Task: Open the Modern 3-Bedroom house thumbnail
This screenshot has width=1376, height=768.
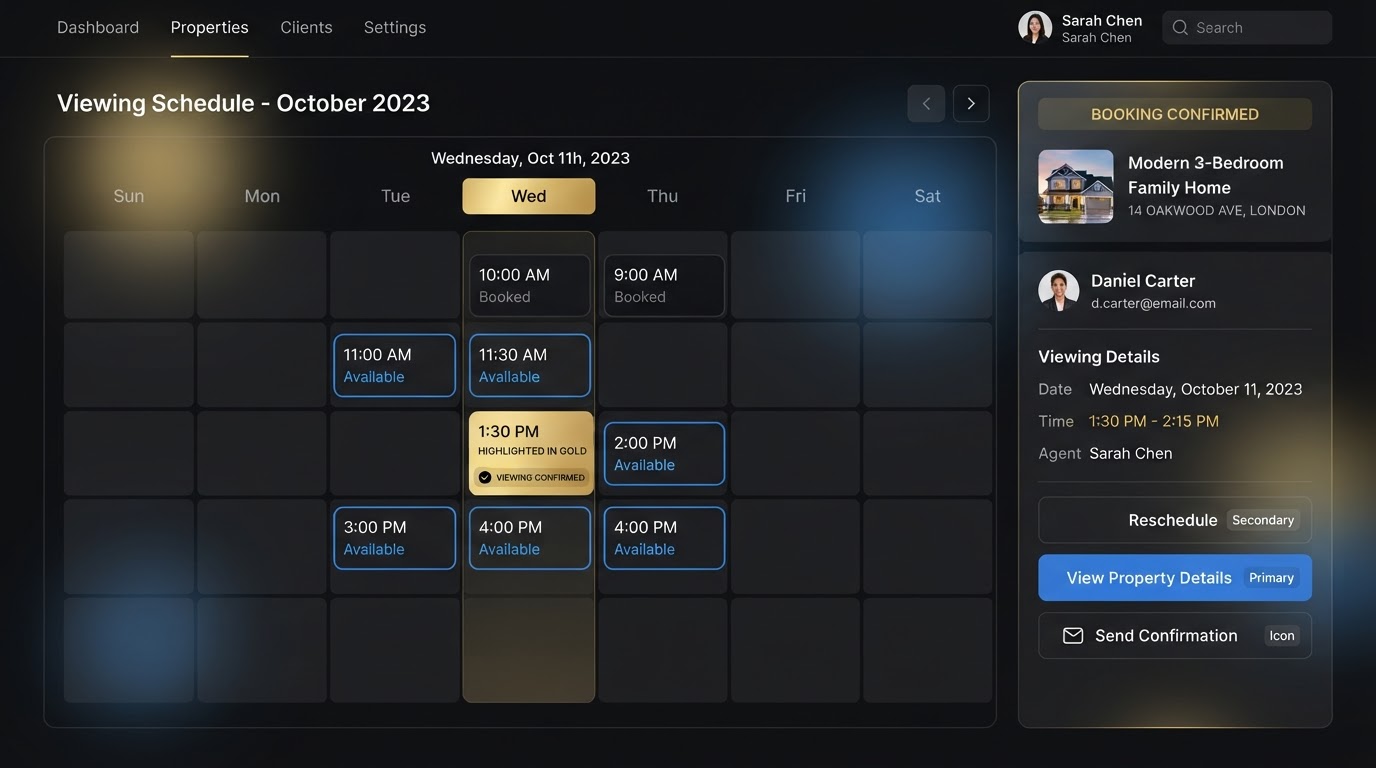Action: 1076,186
